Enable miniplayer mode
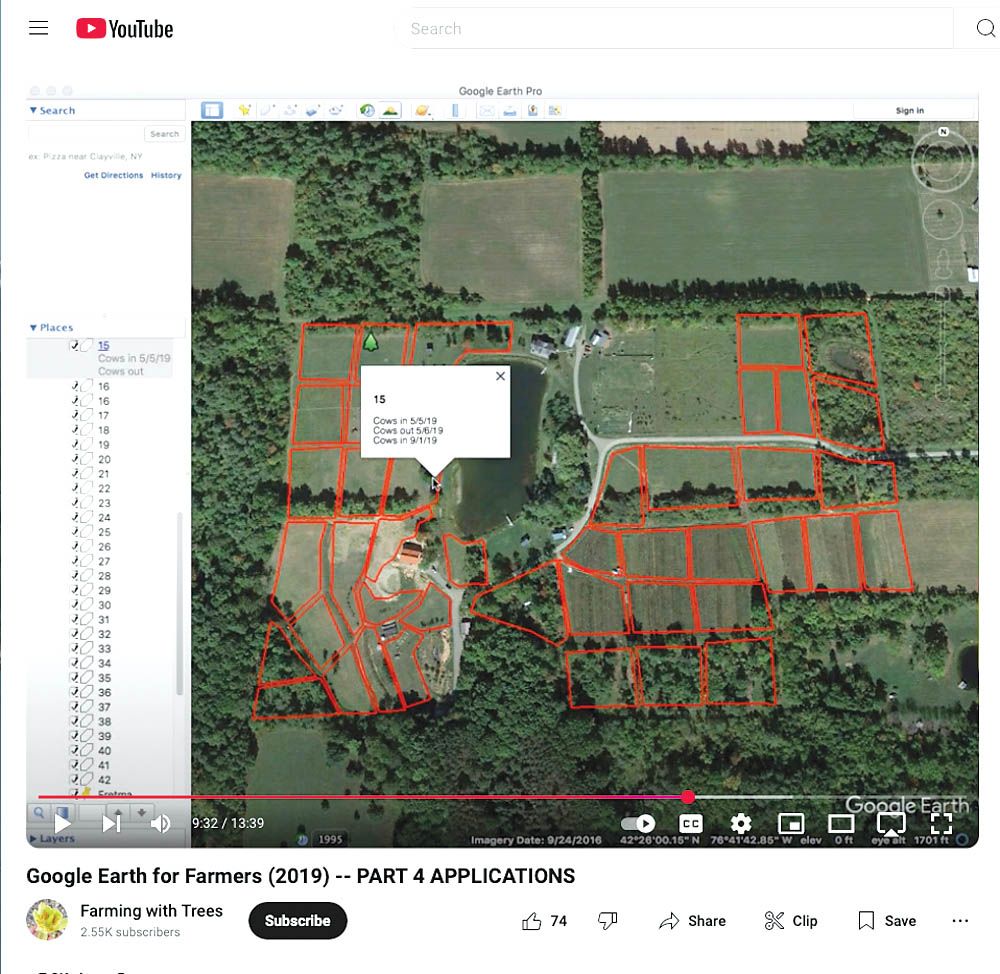Screen dimensions: 1000x974 pyautogui.click(x=791, y=823)
